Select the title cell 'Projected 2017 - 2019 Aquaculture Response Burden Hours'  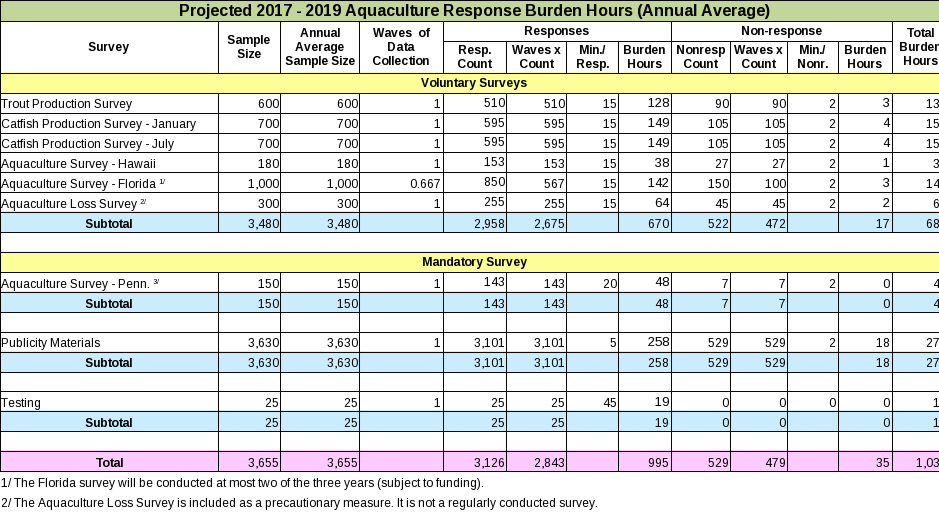(x=470, y=11)
